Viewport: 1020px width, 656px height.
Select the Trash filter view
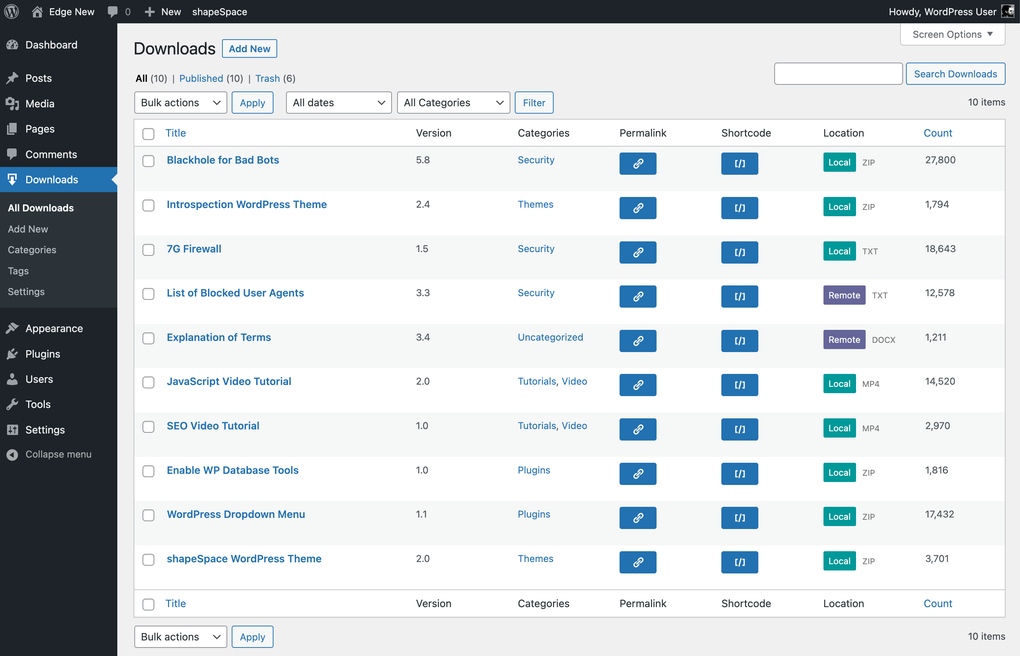pos(267,78)
